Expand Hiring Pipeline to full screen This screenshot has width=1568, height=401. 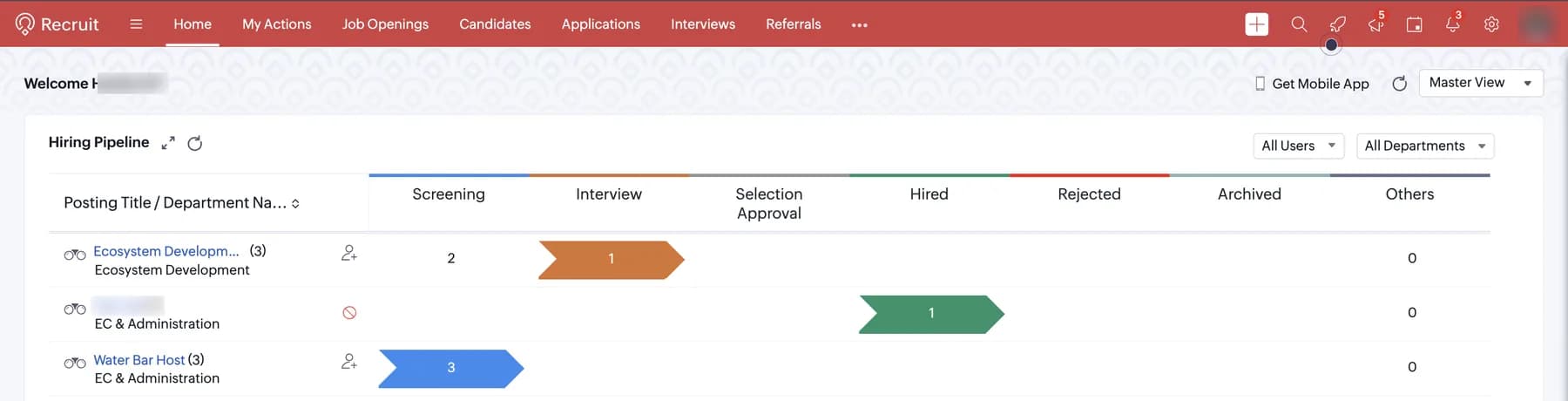click(168, 143)
